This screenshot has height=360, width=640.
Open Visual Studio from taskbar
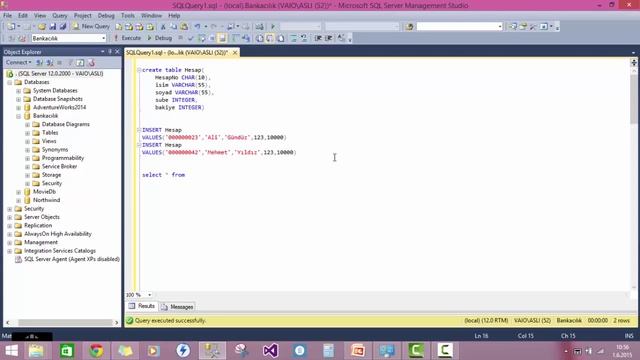[270, 351]
